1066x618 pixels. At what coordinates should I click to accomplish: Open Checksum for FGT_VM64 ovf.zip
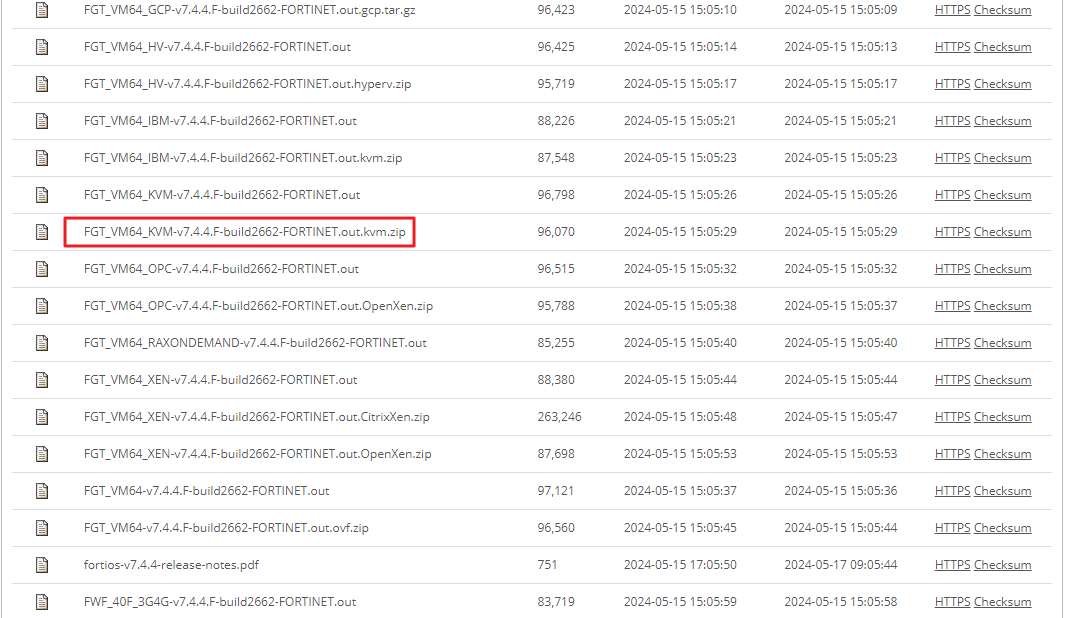click(x=1002, y=528)
